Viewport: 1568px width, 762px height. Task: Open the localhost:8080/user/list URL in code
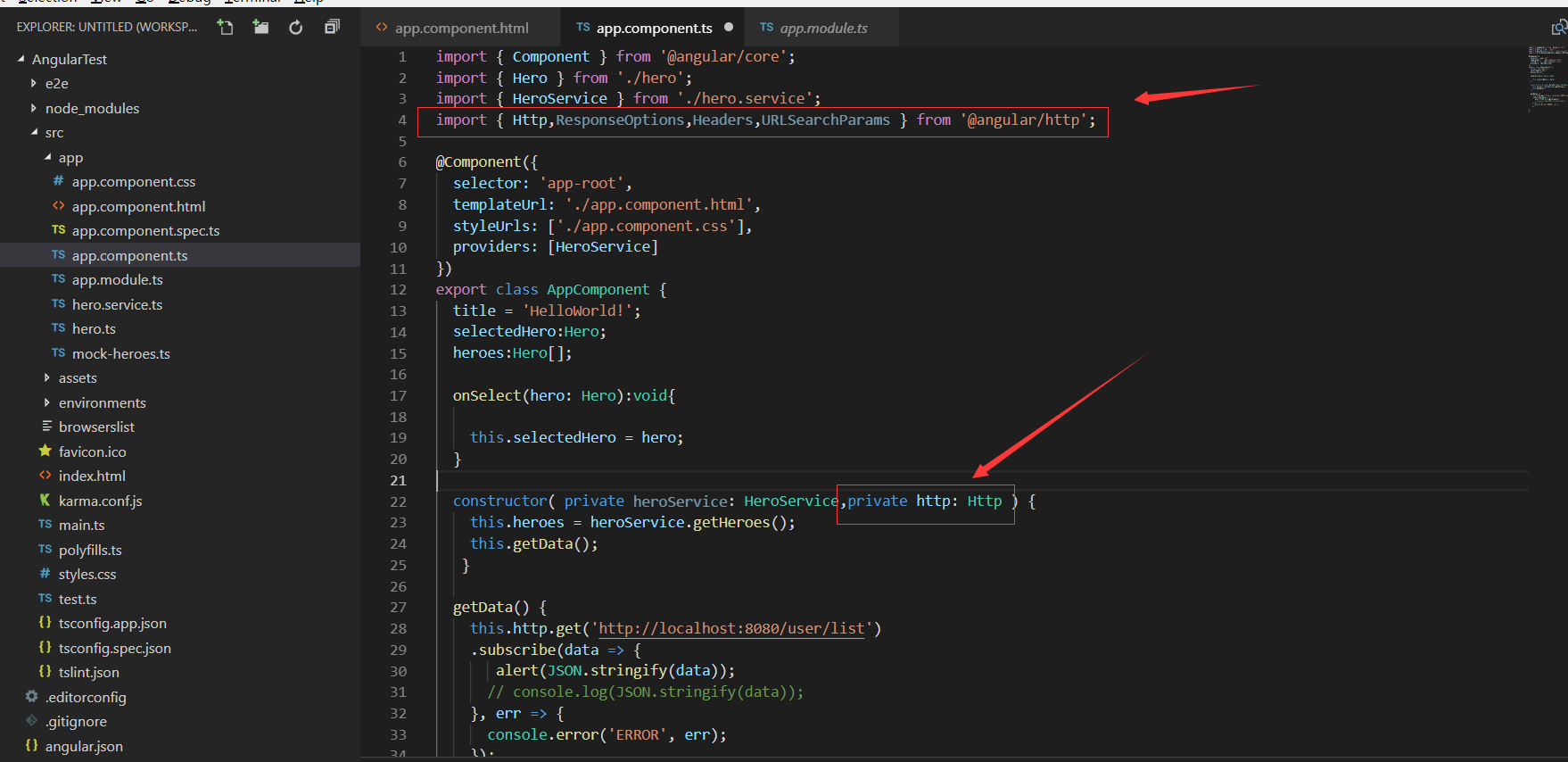coord(731,628)
